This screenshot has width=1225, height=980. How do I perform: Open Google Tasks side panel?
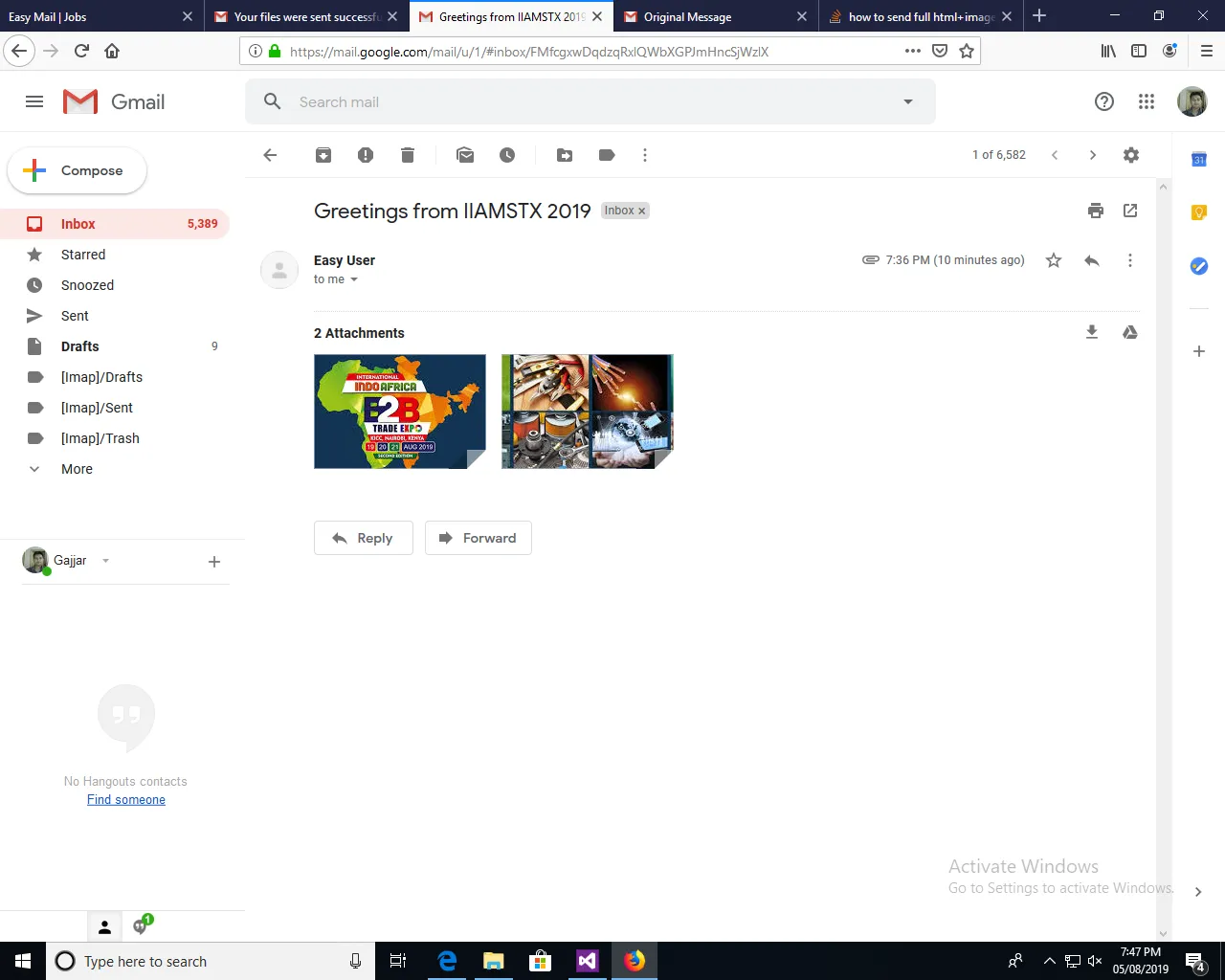click(1199, 266)
